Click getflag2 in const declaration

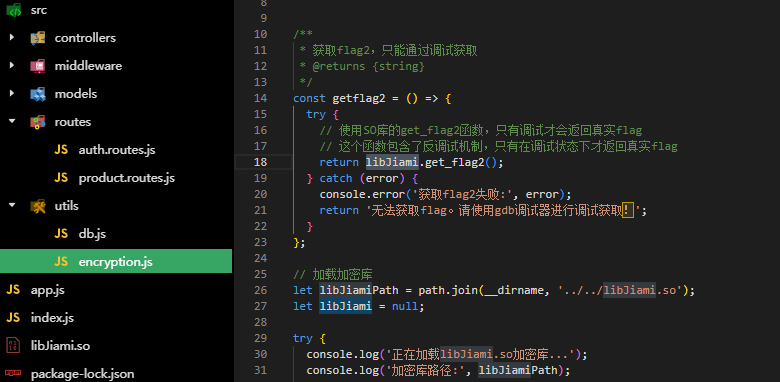pyautogui.click(x=359, y=98)
